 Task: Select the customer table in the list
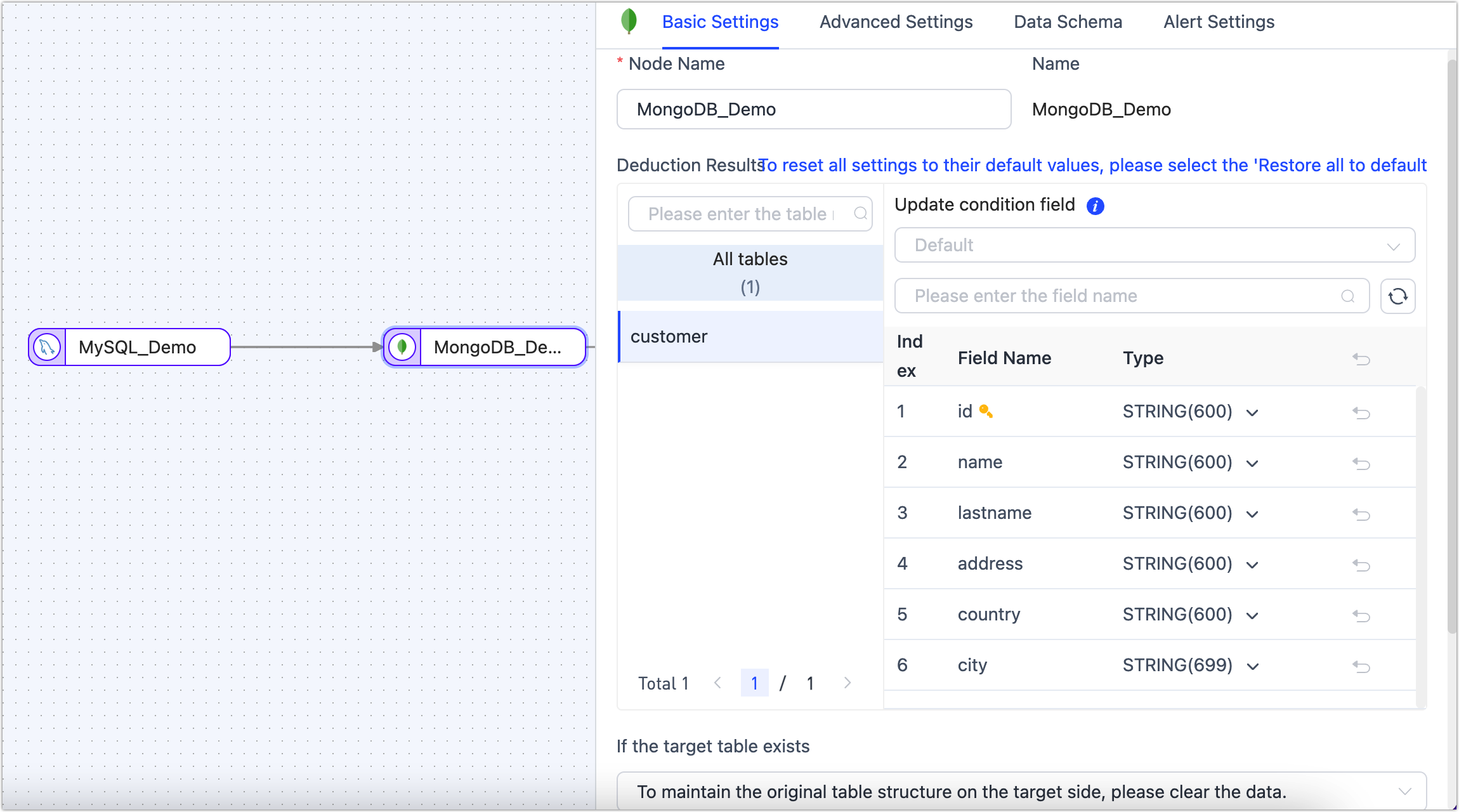[669, 336]
